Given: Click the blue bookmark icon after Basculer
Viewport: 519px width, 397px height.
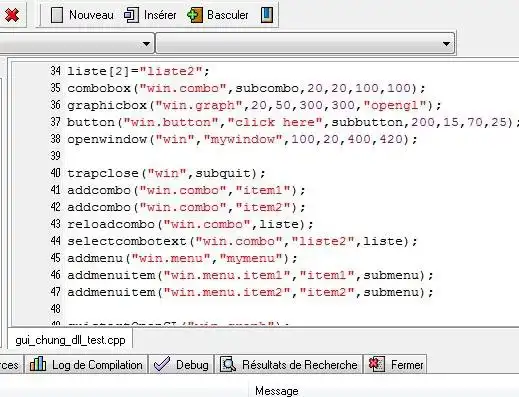Looking at the screenshot, I should [x=267, y=15].
